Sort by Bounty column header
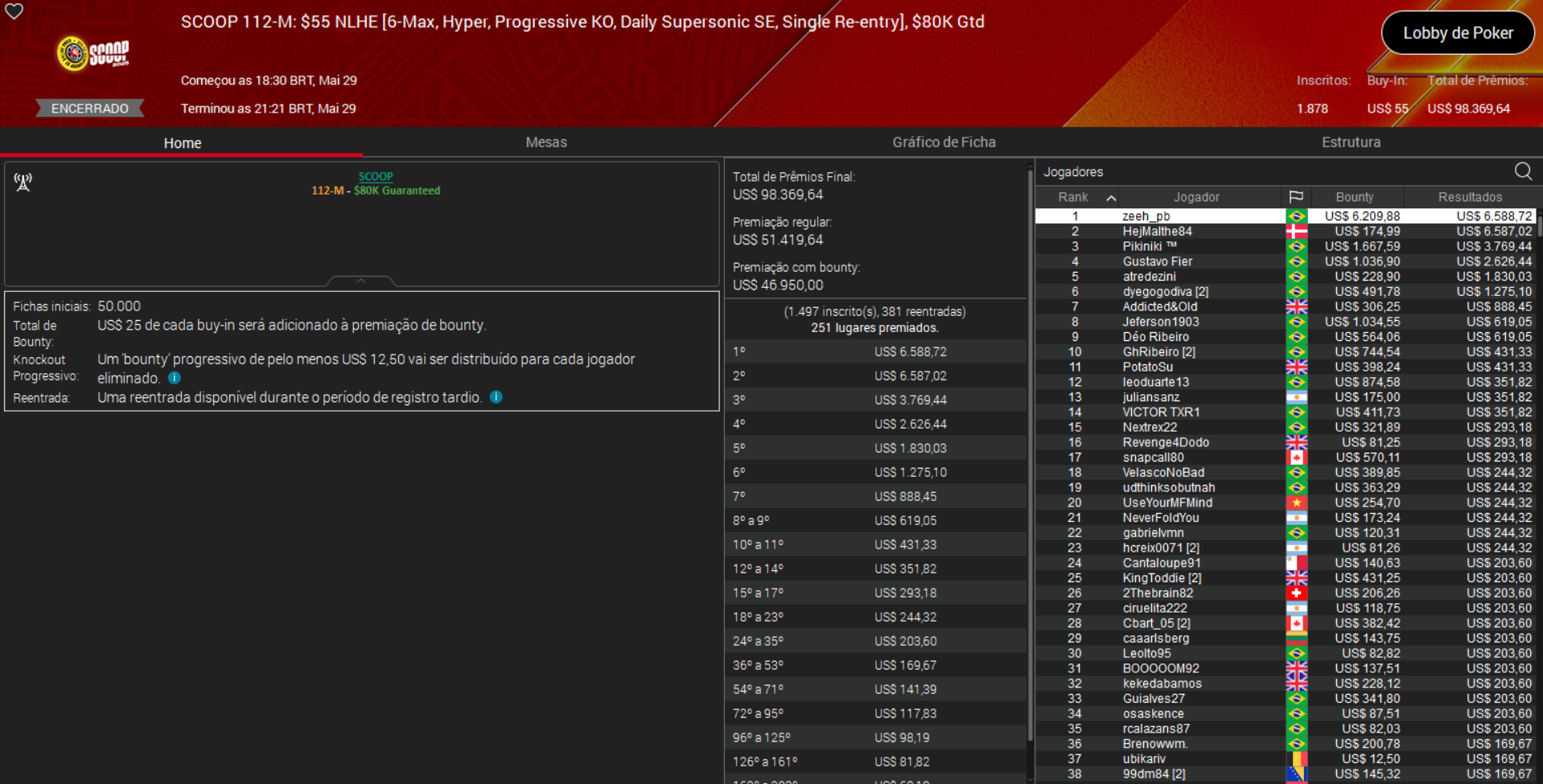This screenshot has height=784, width=1543. 1355,197
